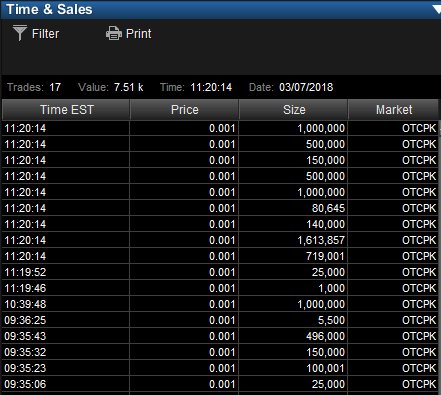Click the size 140,000 cell
Image resolution: width=441 pixels, height=395 pixels.
pos(293,224)
